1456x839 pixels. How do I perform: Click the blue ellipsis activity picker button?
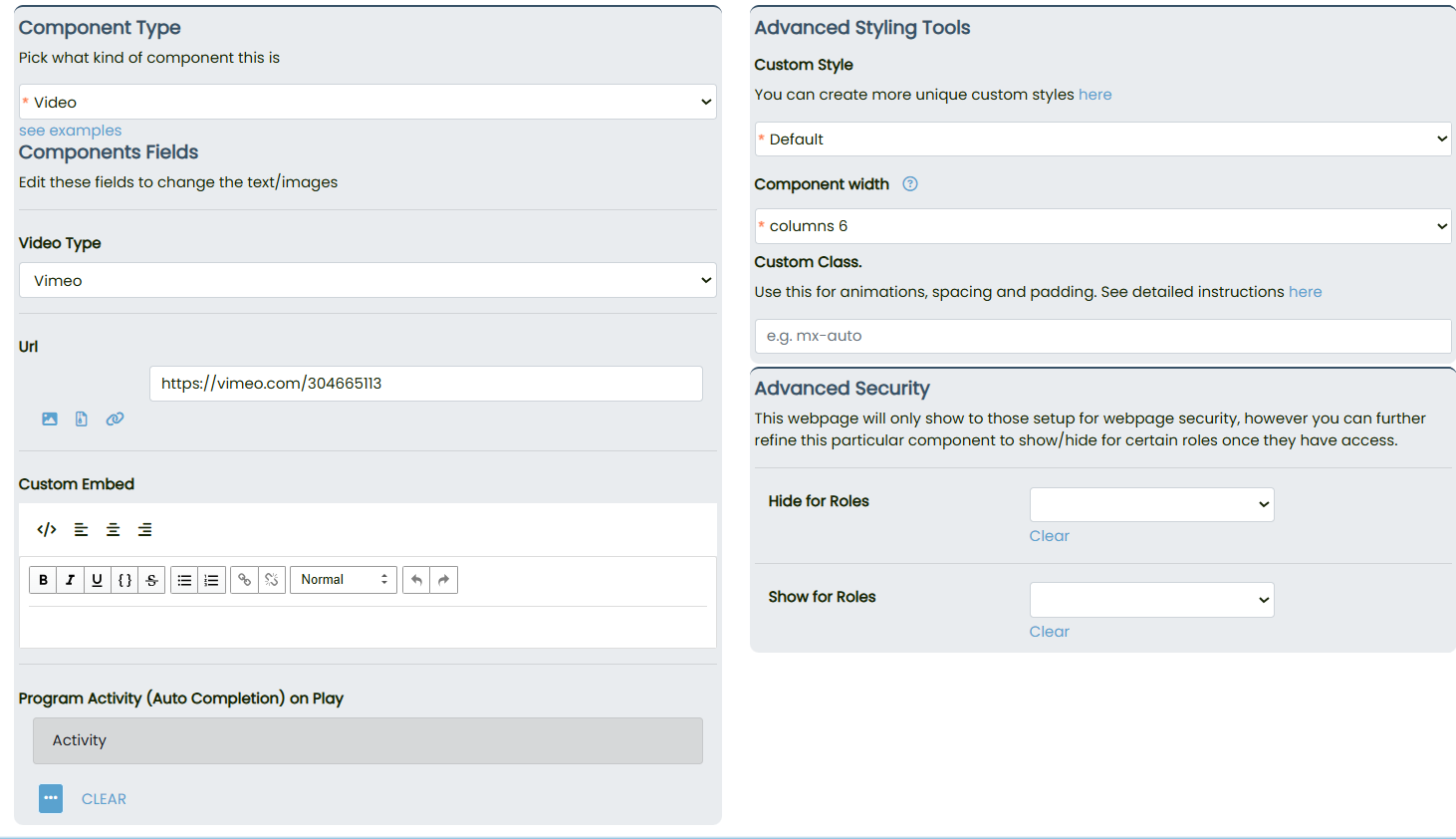[51, 798]
